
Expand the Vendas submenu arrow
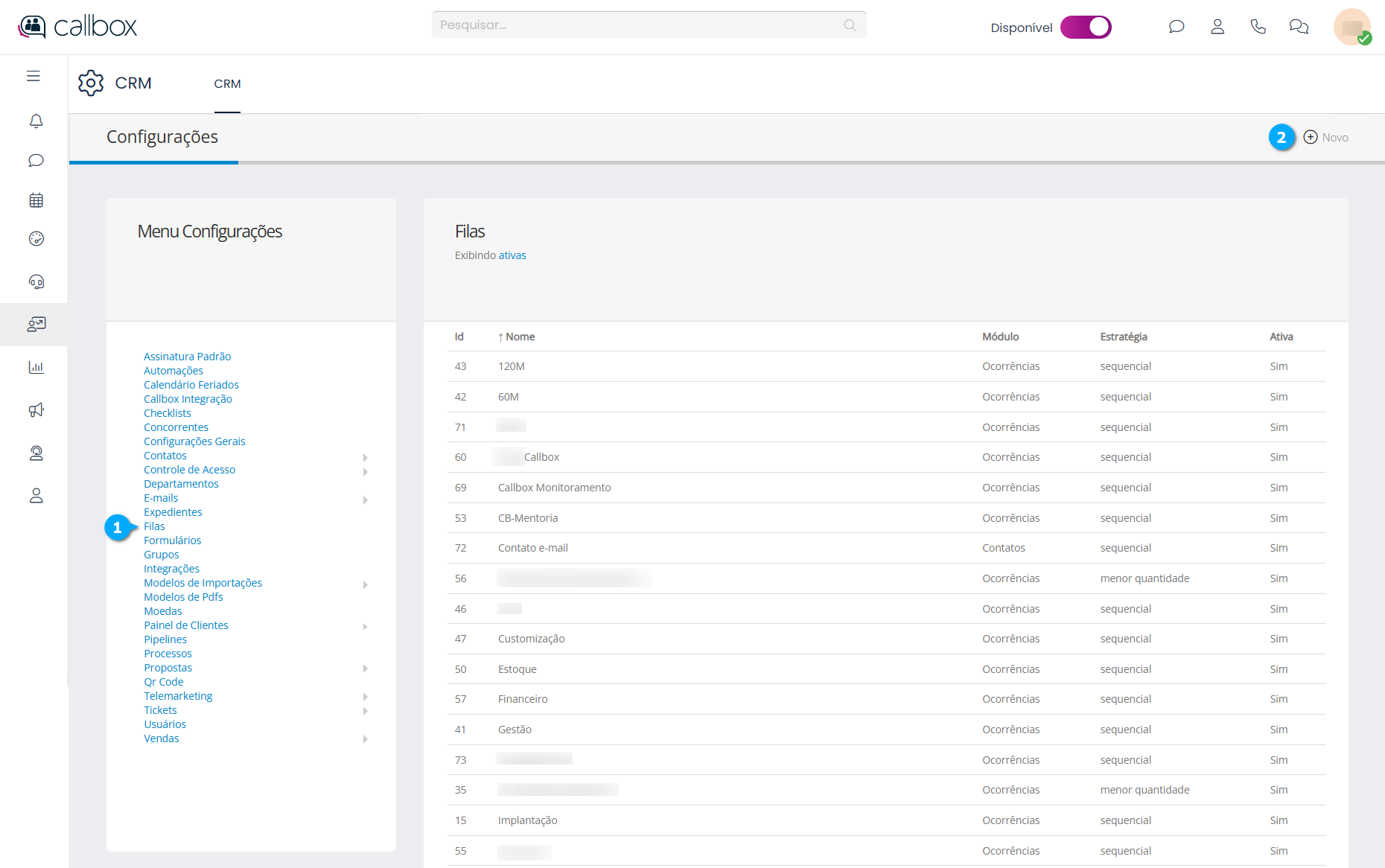365,739
